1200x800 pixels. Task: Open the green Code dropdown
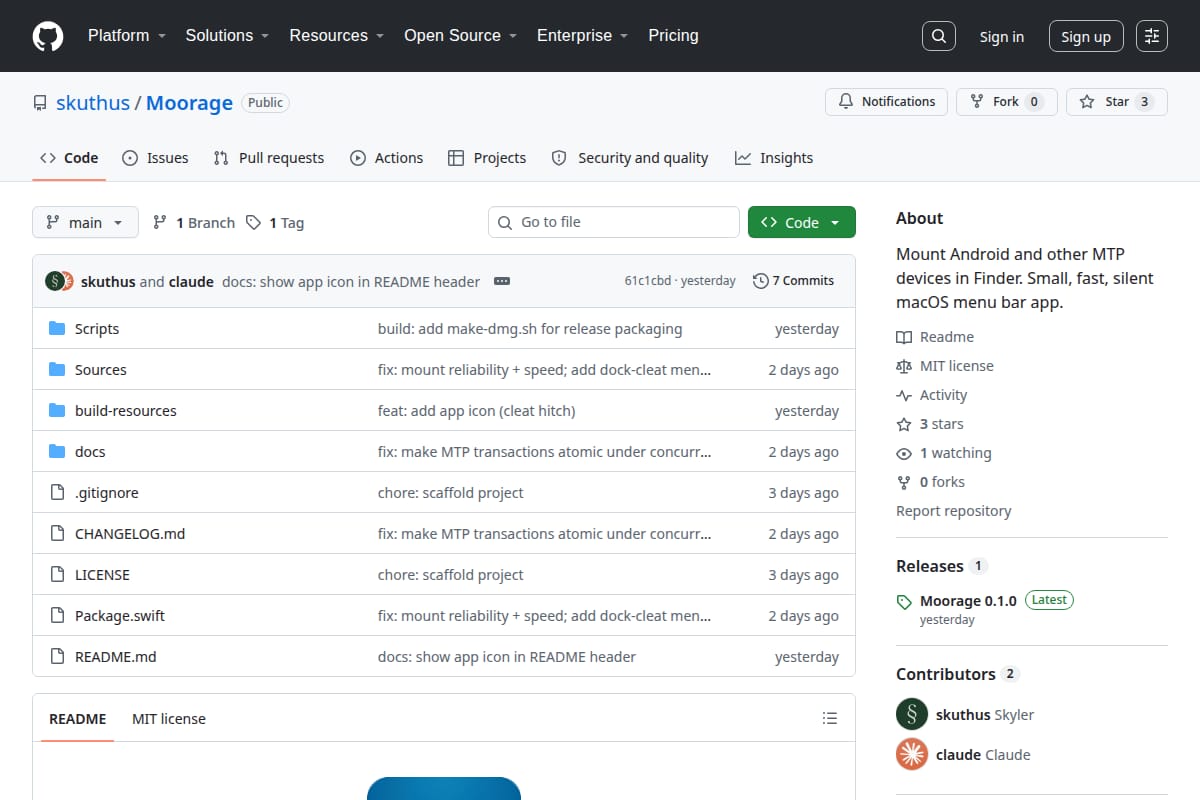pos(802,222)
